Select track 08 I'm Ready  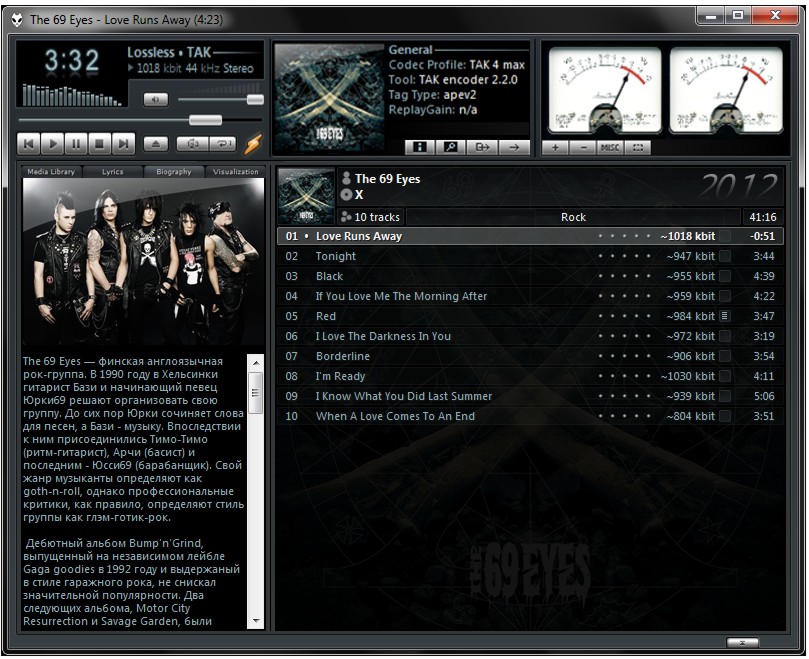(530, 376)
